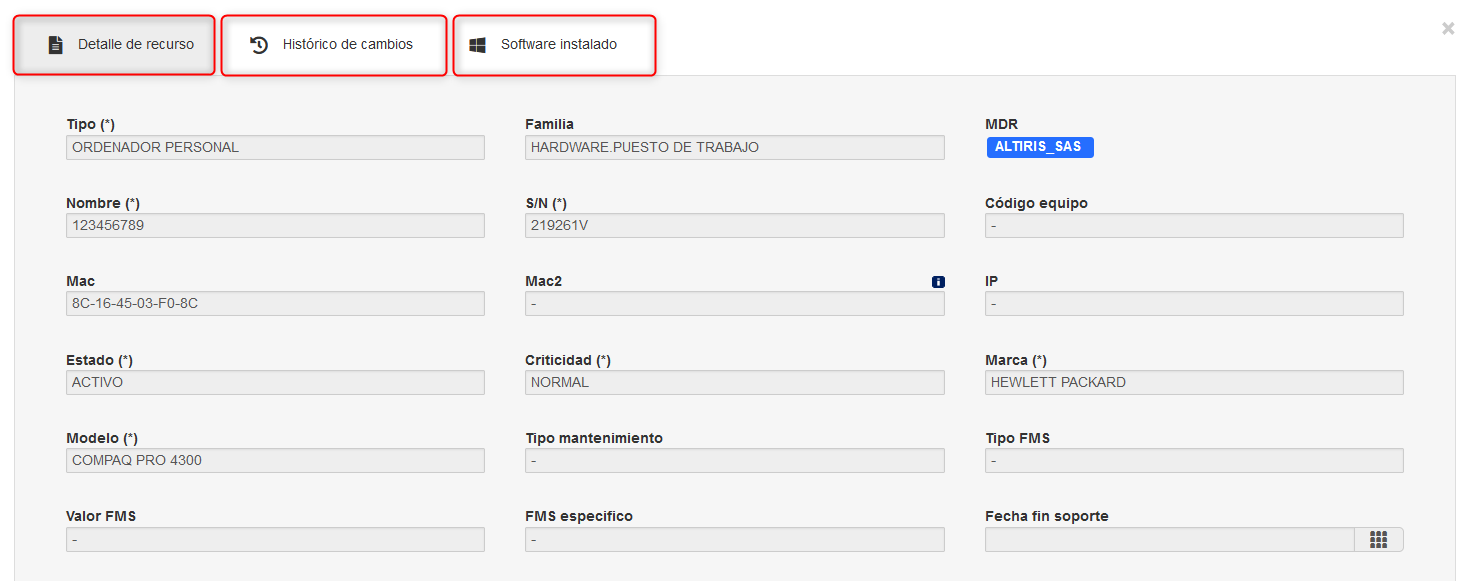The height and width of the screenshot is (581, 1475).
Task: Click the document icon on Detalle de recurso
Action: pyautogui.click(x=56, y=45)
